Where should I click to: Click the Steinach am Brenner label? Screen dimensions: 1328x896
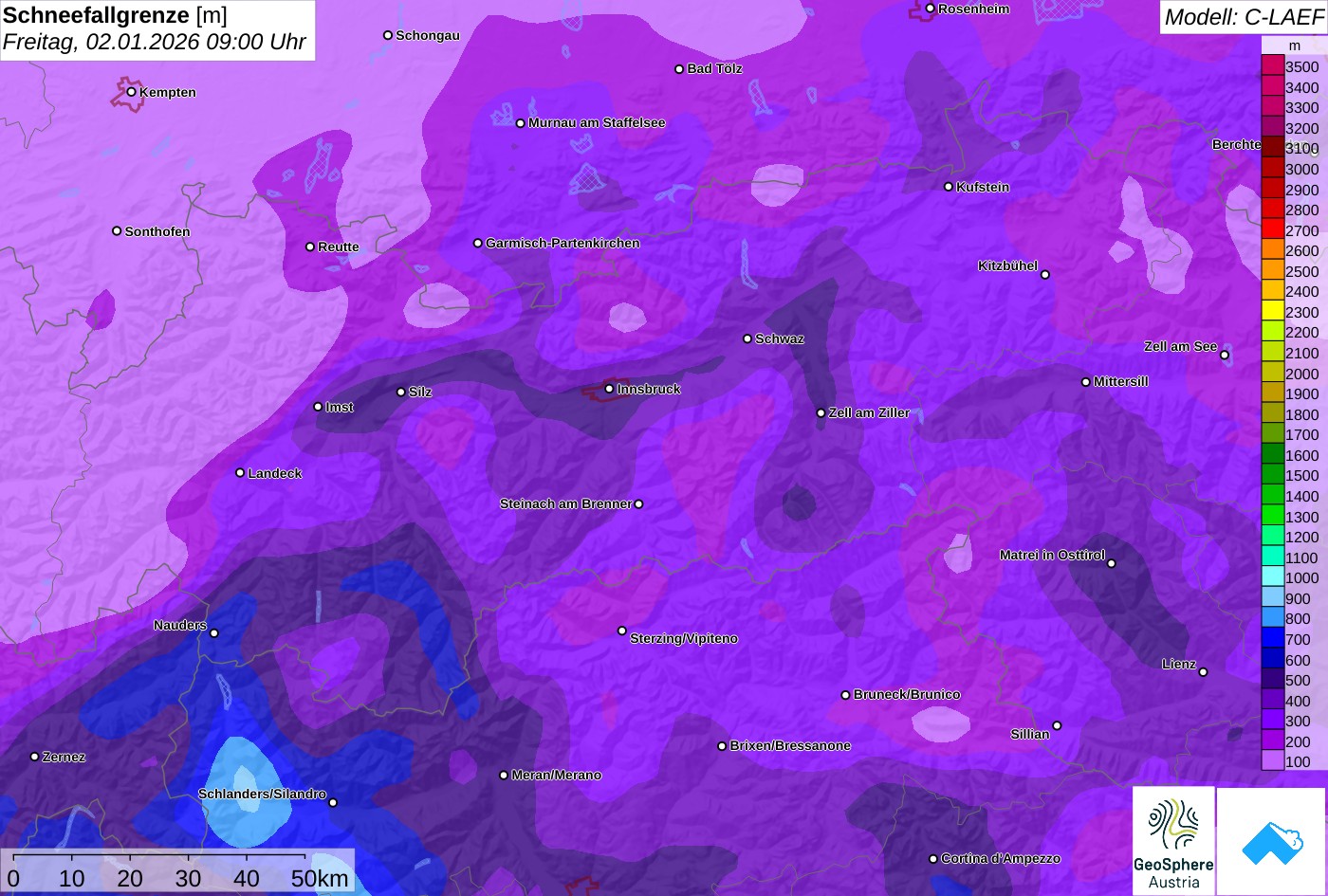[x=565, y=503]
